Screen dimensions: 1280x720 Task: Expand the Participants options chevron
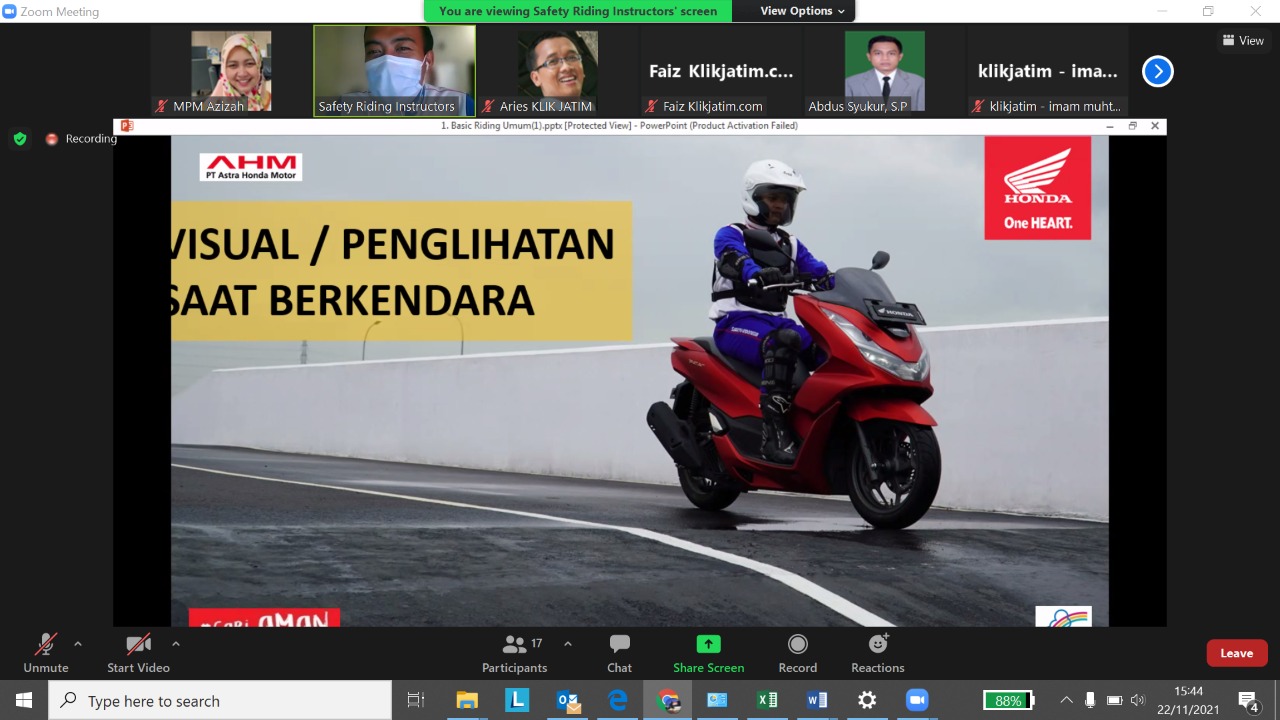tap(568, 644)
